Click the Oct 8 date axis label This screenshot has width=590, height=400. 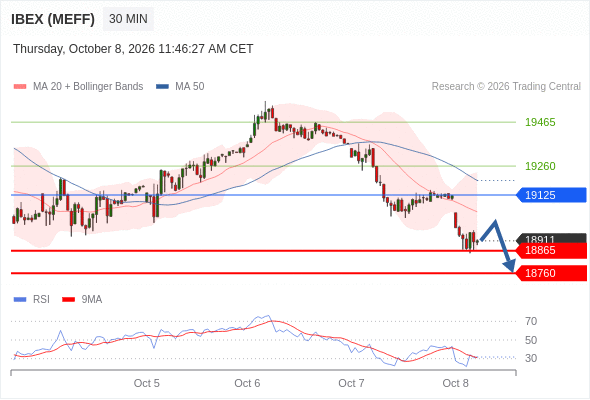pyautogui.click(x=456, y=383)
